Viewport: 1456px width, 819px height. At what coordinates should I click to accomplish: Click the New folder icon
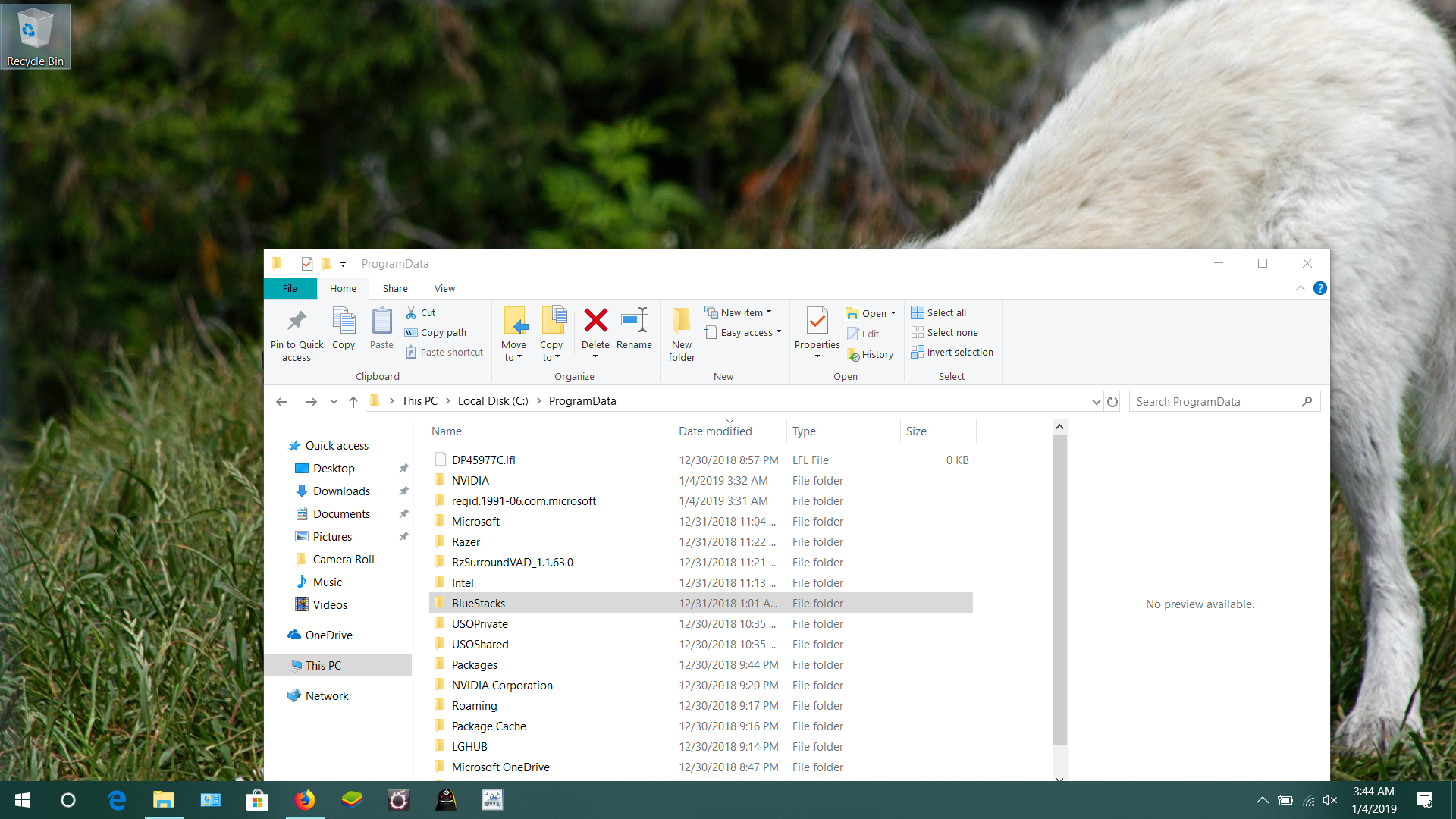(681, 321)
